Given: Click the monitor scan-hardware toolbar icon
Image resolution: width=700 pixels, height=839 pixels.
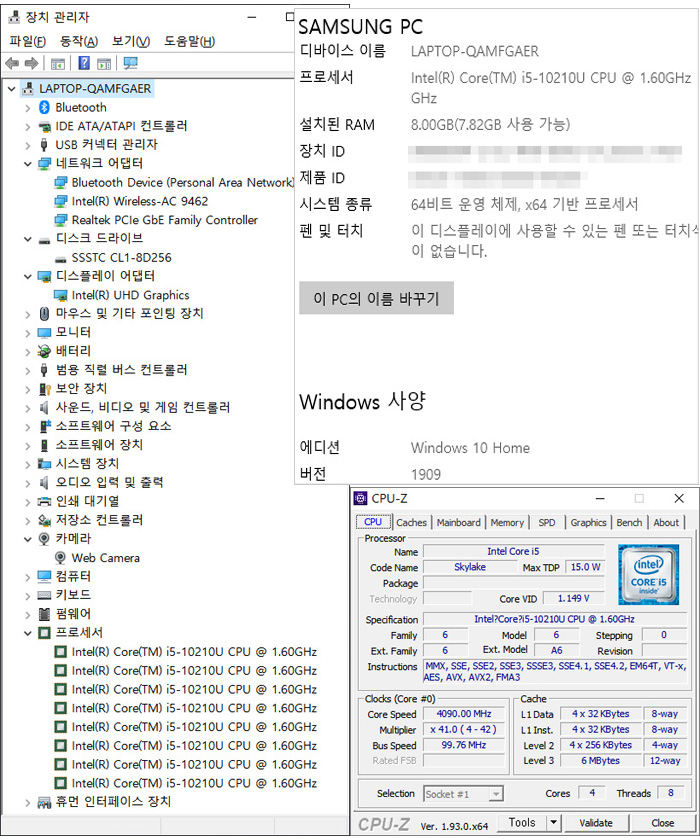Looking at the screenshot, I should pos(131,64).
